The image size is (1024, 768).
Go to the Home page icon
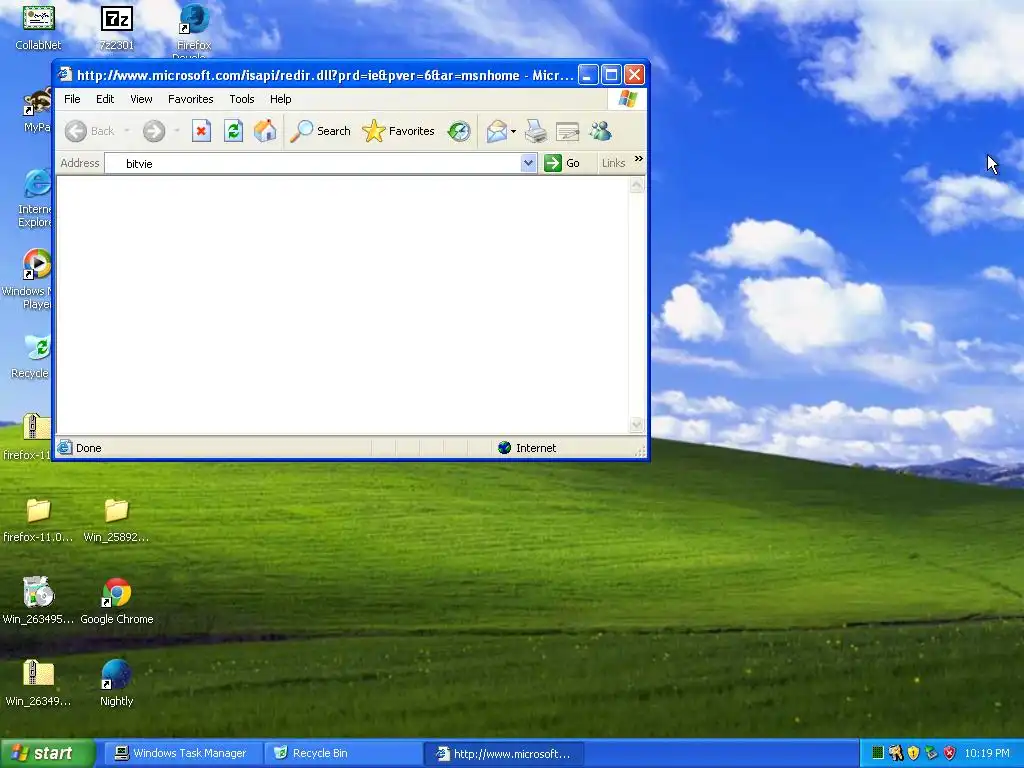pos(265,131)
